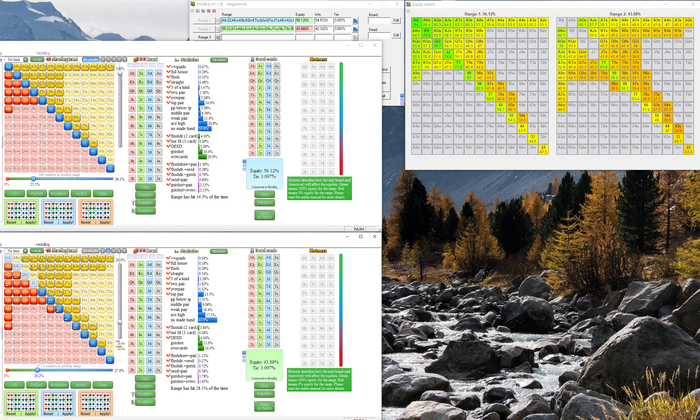Click the lock icon of Dead cards panel, upper window
The height and width of the screenshot is (420, 700).
coord(252,59)
